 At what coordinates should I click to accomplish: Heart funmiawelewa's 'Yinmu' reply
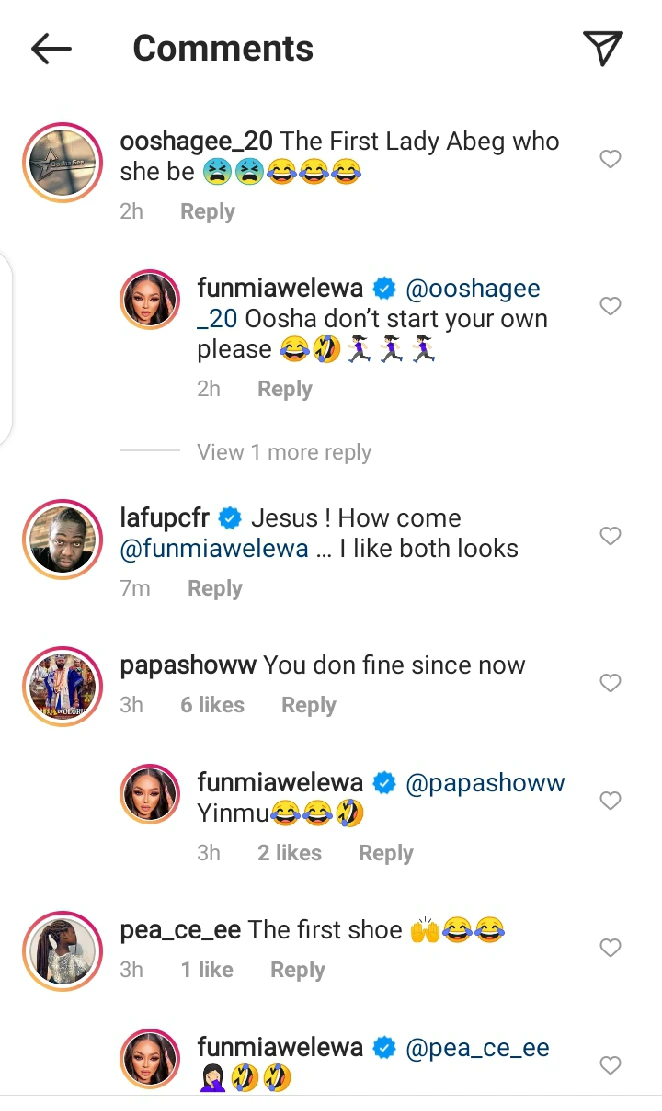pos(610,800)
